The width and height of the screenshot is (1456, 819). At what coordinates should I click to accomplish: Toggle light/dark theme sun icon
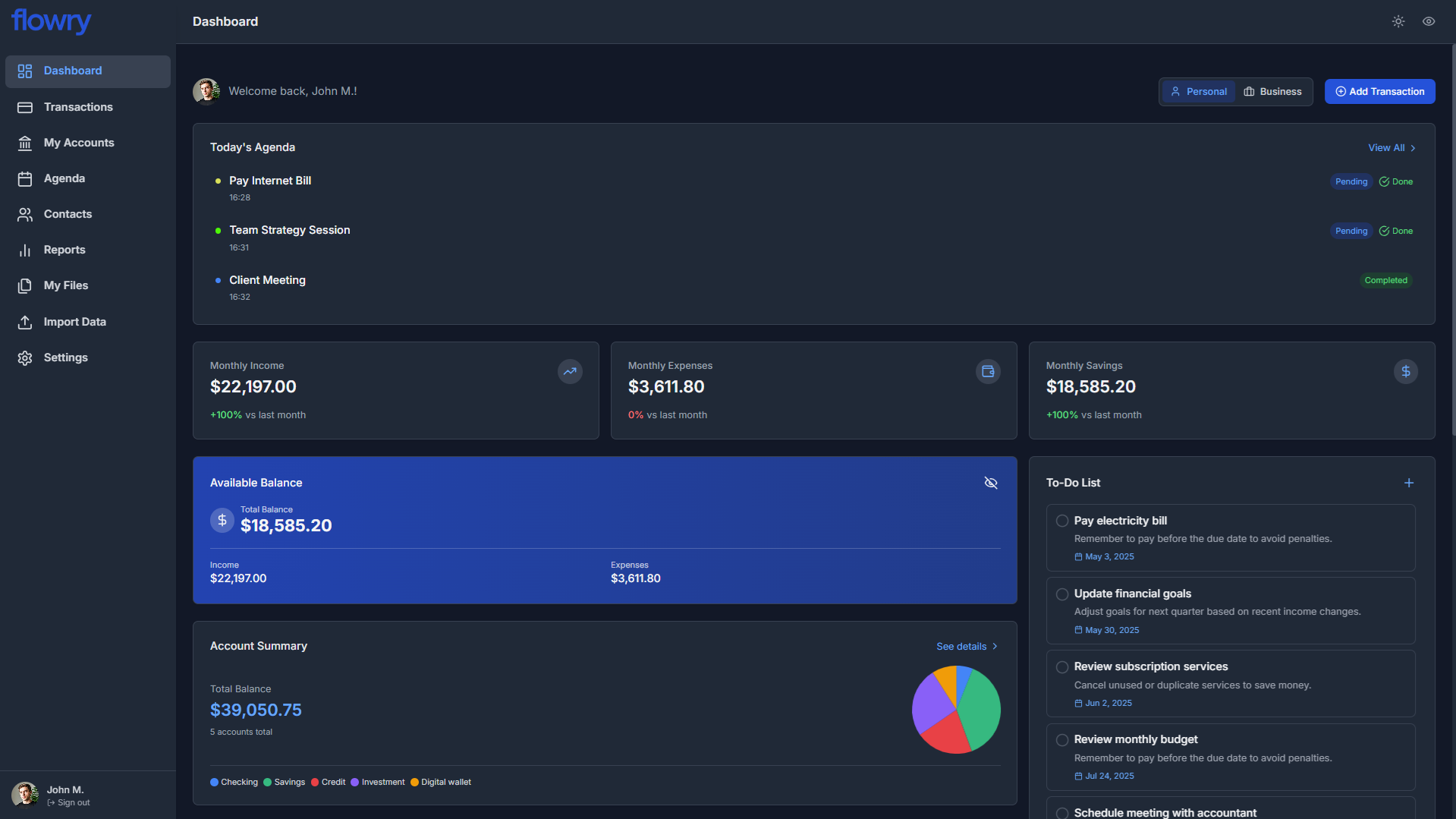coord(1398,21)
